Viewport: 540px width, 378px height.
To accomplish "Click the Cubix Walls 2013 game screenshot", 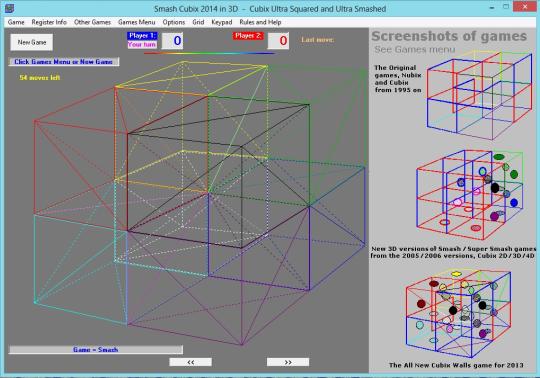I will (x=458, y=314).
